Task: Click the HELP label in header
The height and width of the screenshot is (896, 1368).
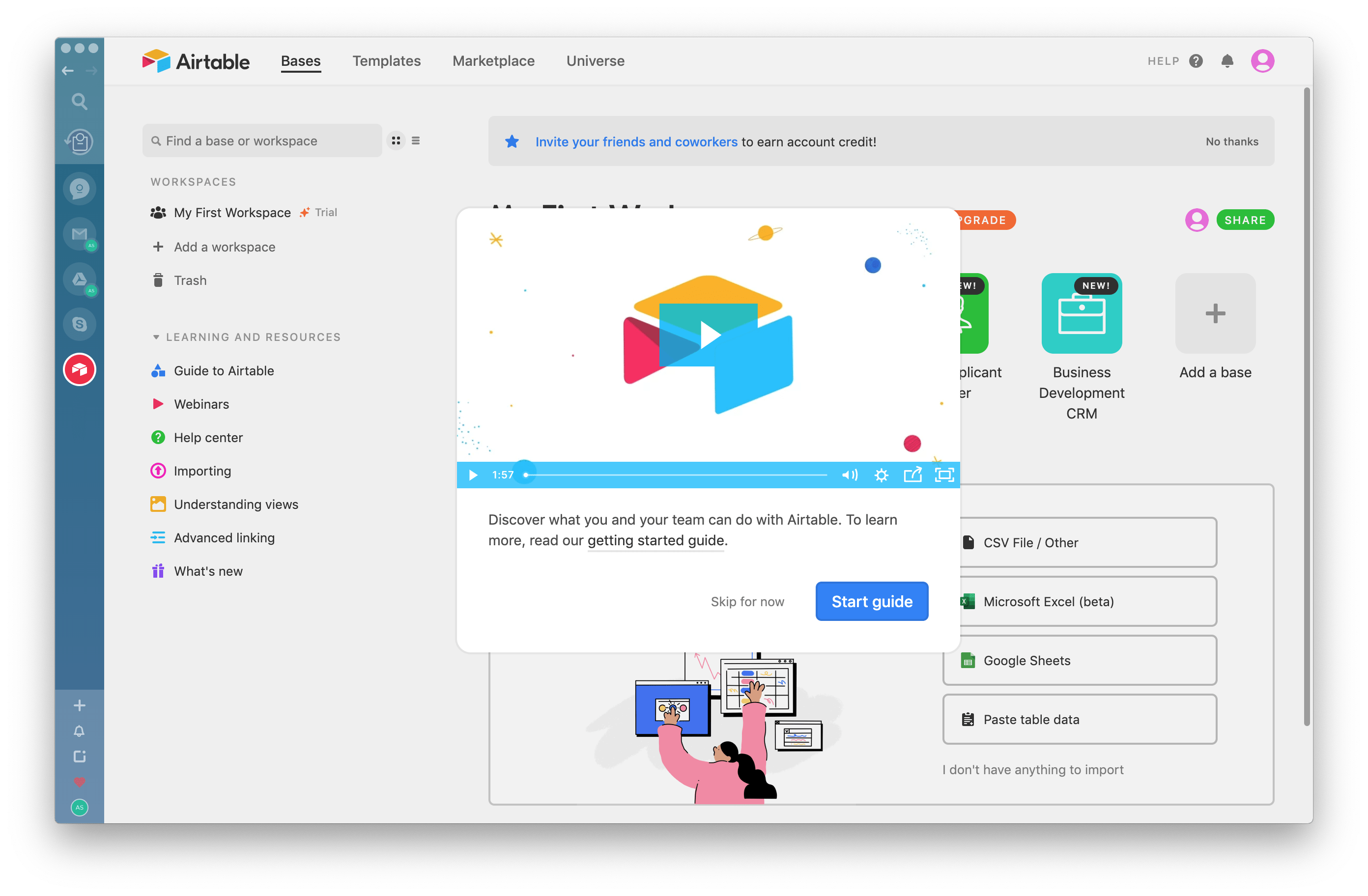Action: 1164,61
